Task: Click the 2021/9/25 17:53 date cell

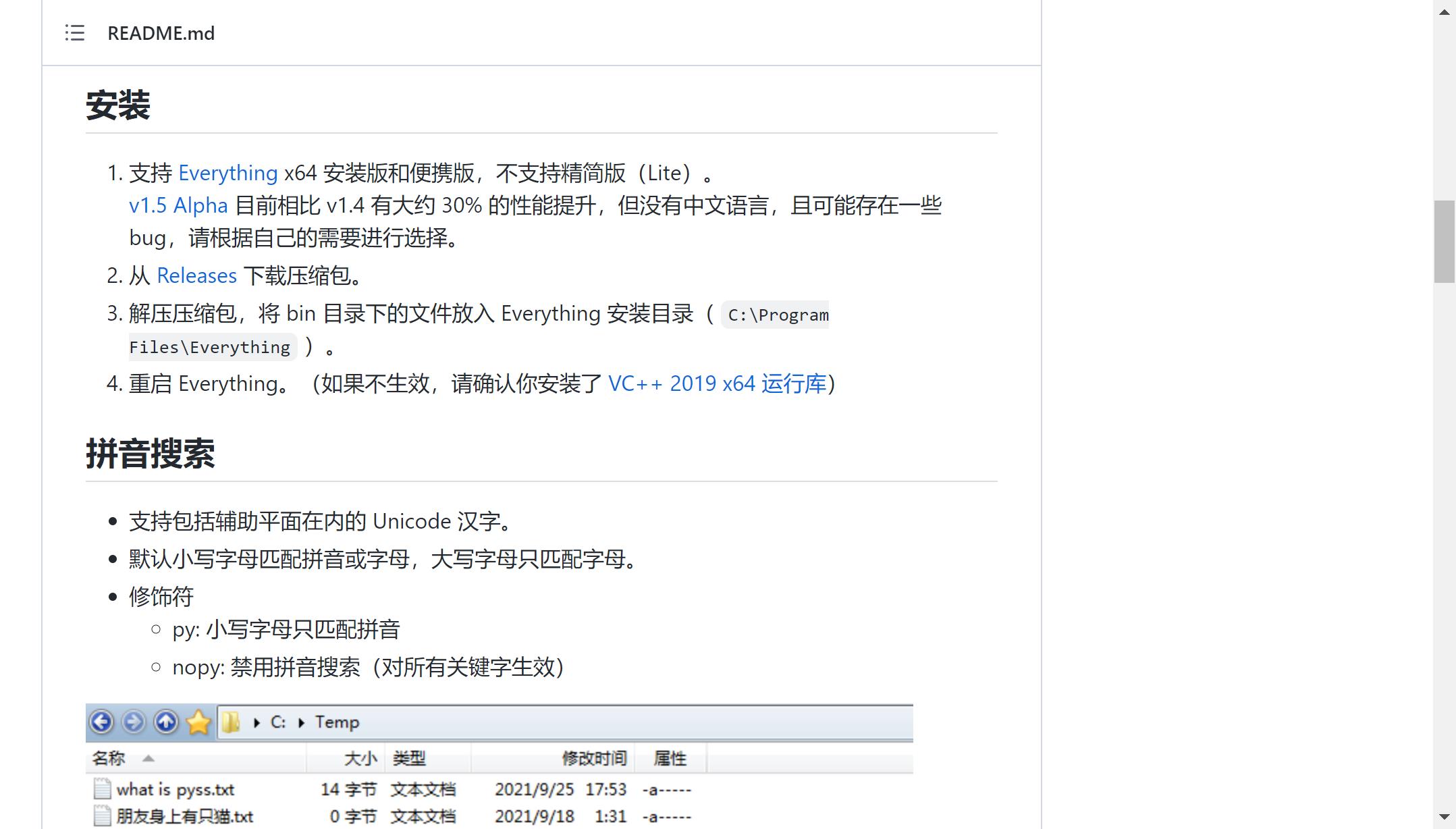Action: click(x=560, y=789)
